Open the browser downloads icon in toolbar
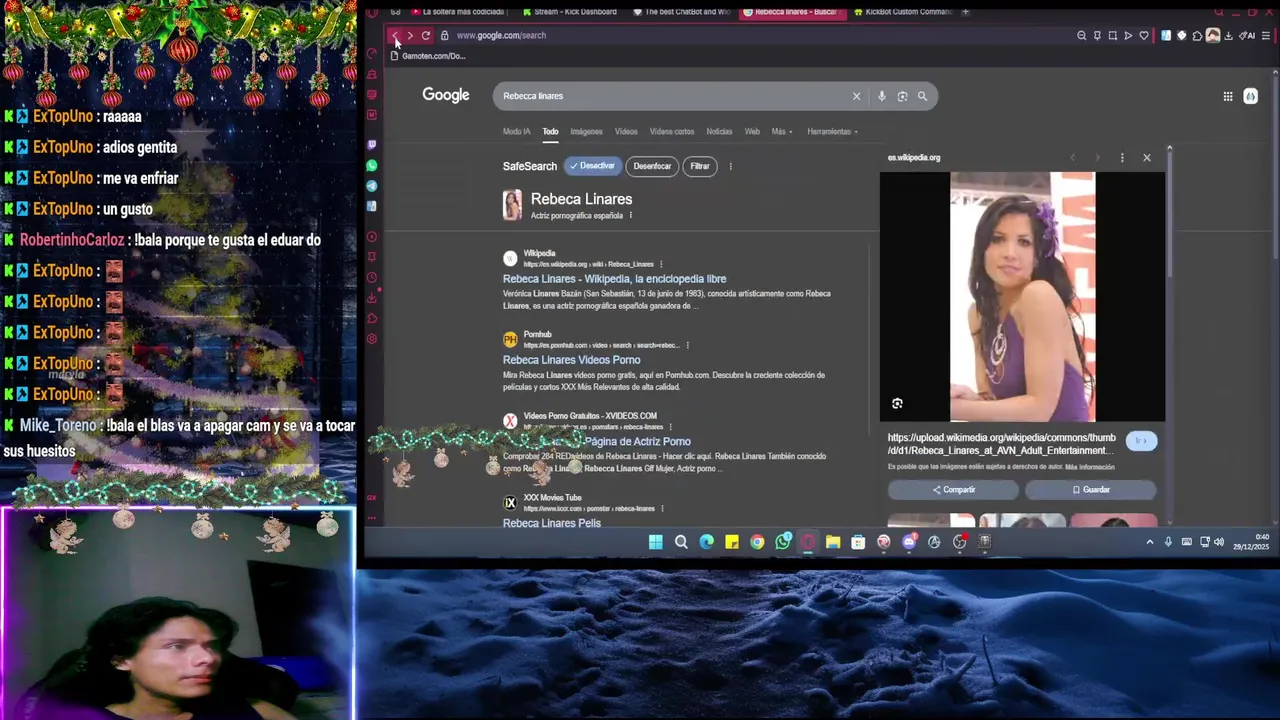 1228,36
